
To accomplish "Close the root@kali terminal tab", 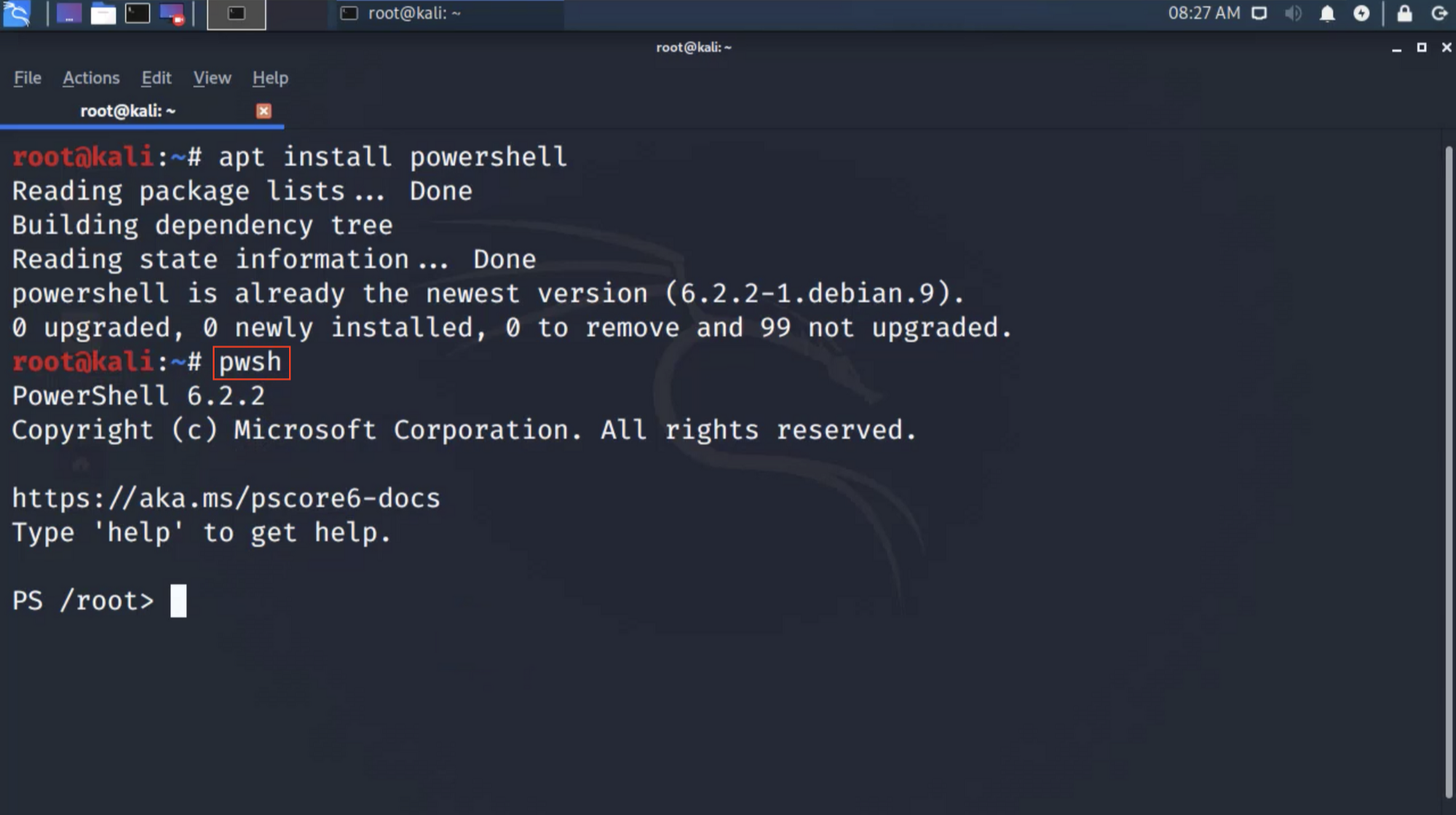I will click(264, 111).
